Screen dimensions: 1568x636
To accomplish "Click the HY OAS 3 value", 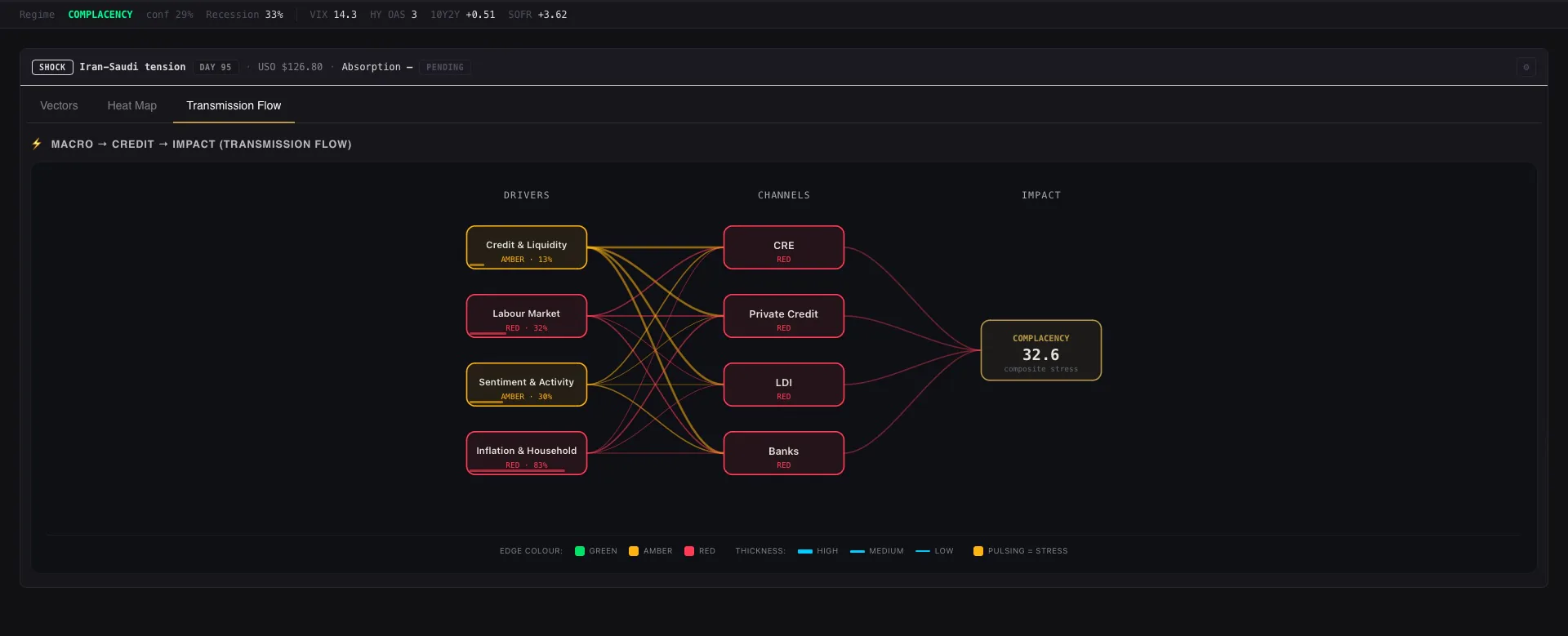I will pos(394,15).
